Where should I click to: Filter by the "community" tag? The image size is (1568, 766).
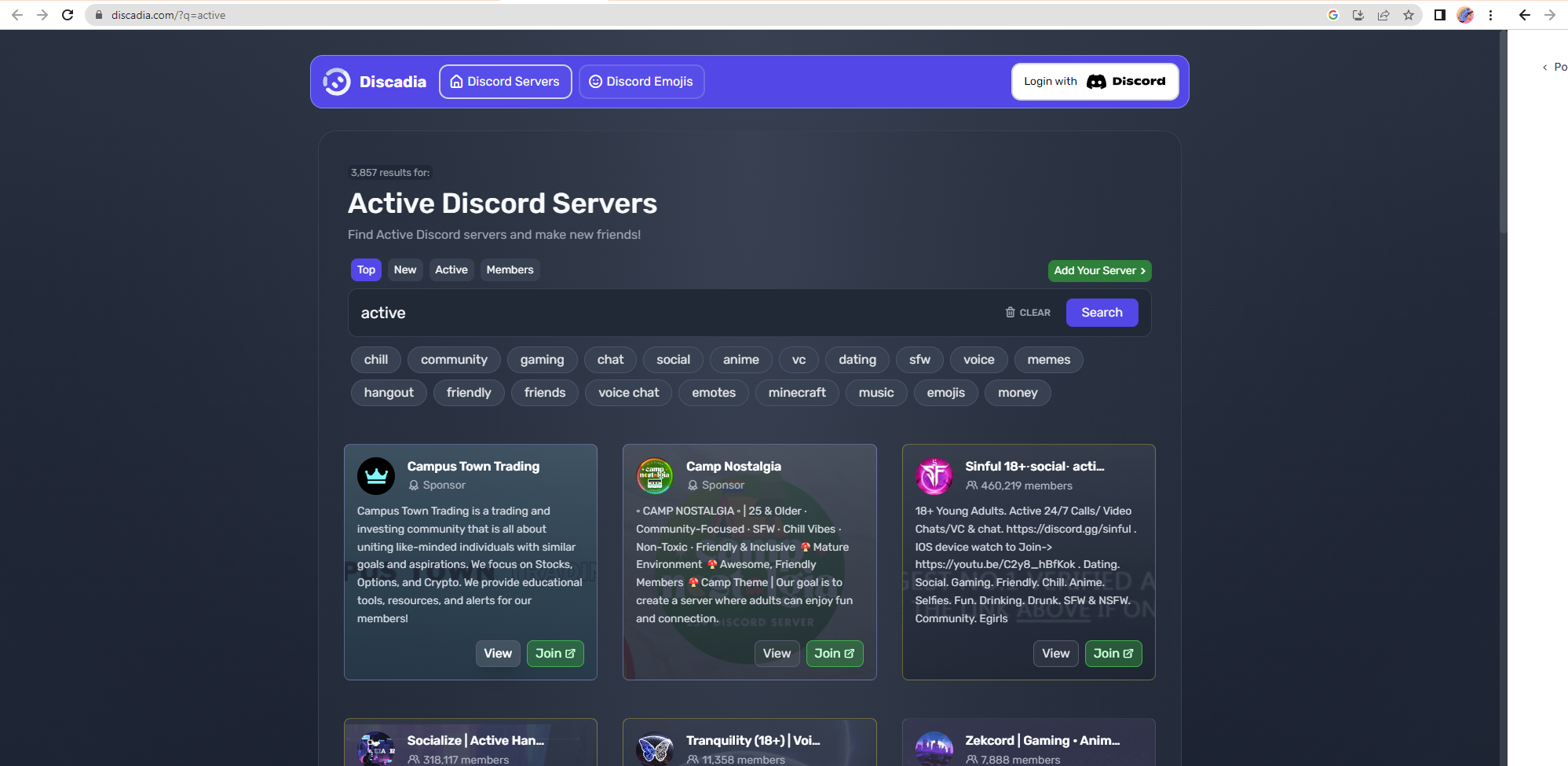454,360
